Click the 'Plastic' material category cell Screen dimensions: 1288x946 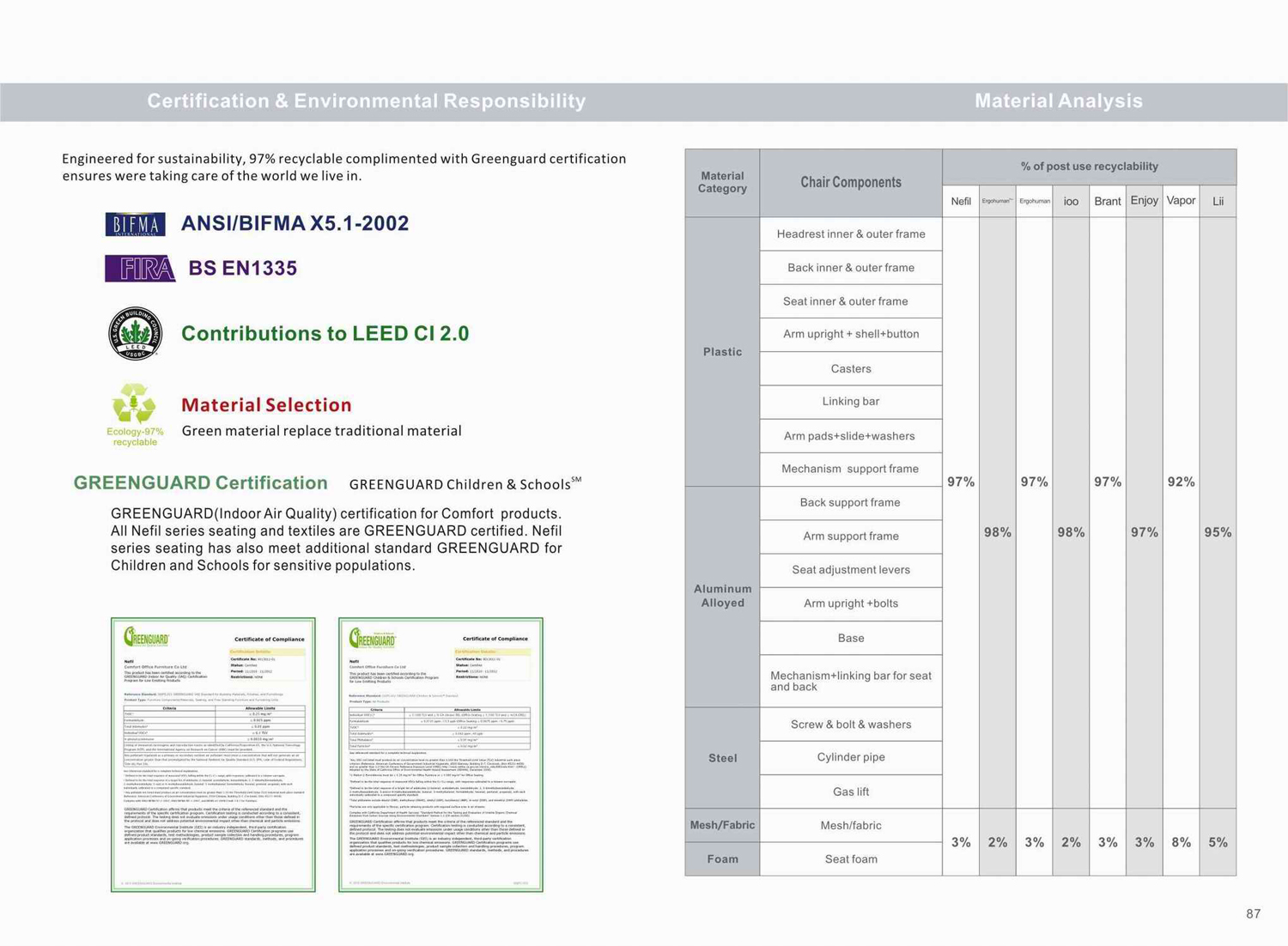pyautogui.click(x=722, y=352)
